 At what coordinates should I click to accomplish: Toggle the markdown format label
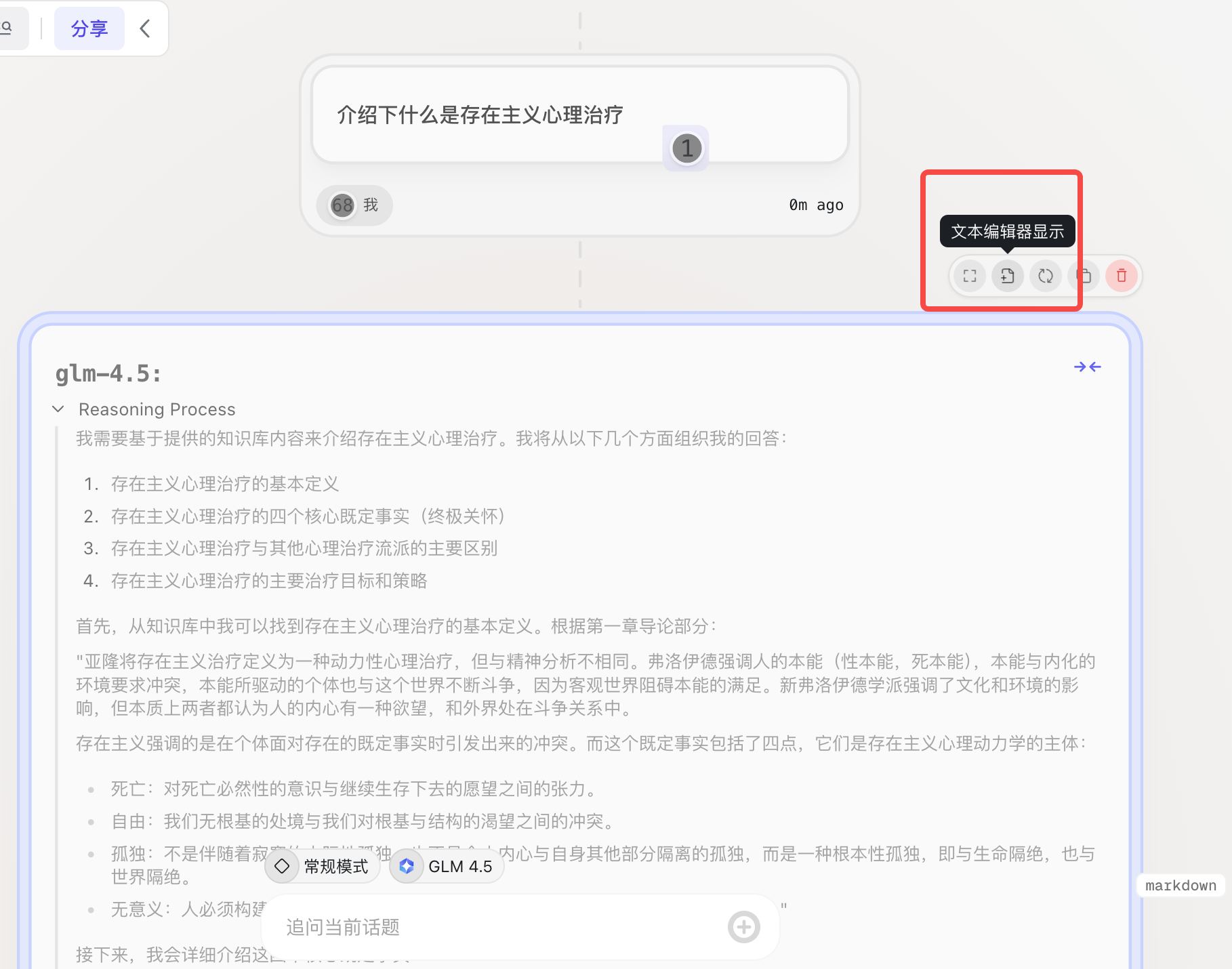coord(1180,886)
